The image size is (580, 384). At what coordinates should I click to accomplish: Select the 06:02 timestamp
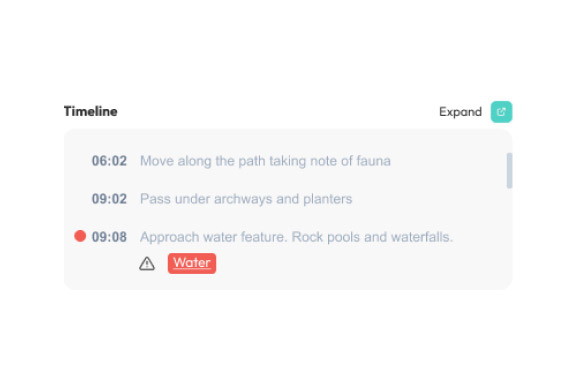[109, 161]
